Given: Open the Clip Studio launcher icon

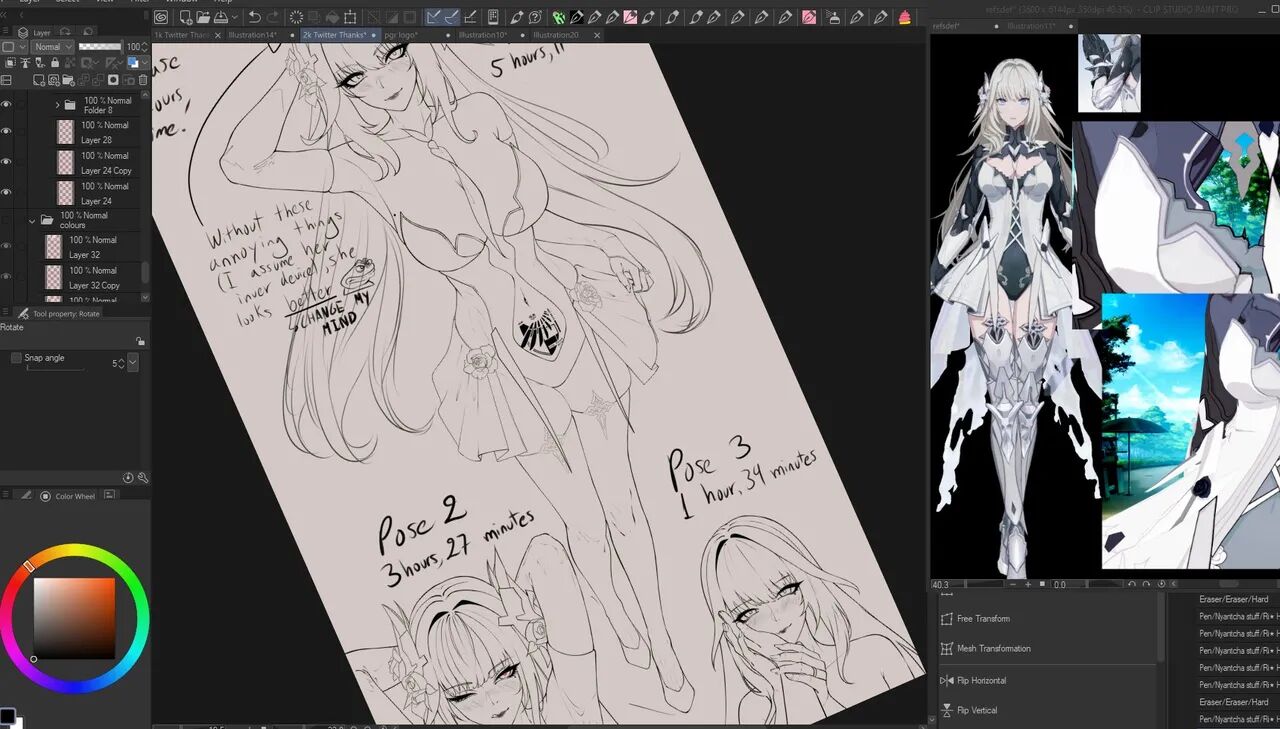Looking at the screenshot, I should point(161,17).
